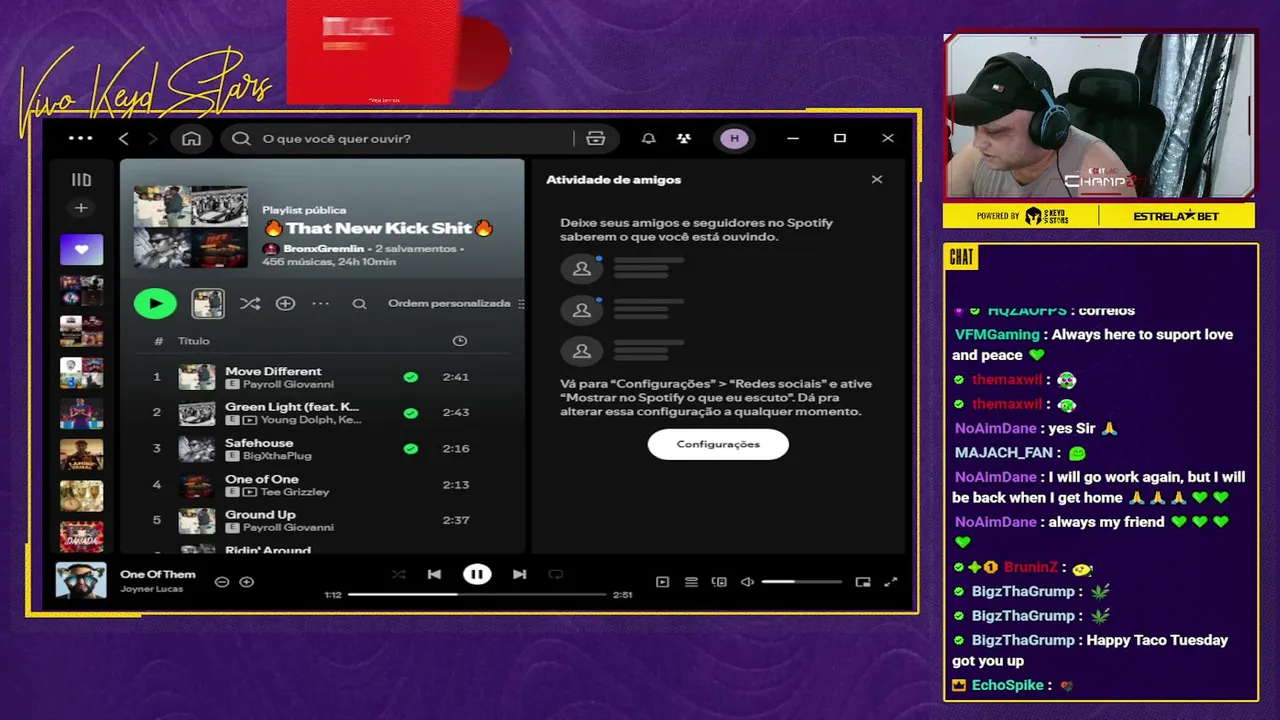Image resolution: width=1280 pixels, height=720 pixels.
Task: Toggle repeat in the player bar
Action: click(x=556, y=574)
